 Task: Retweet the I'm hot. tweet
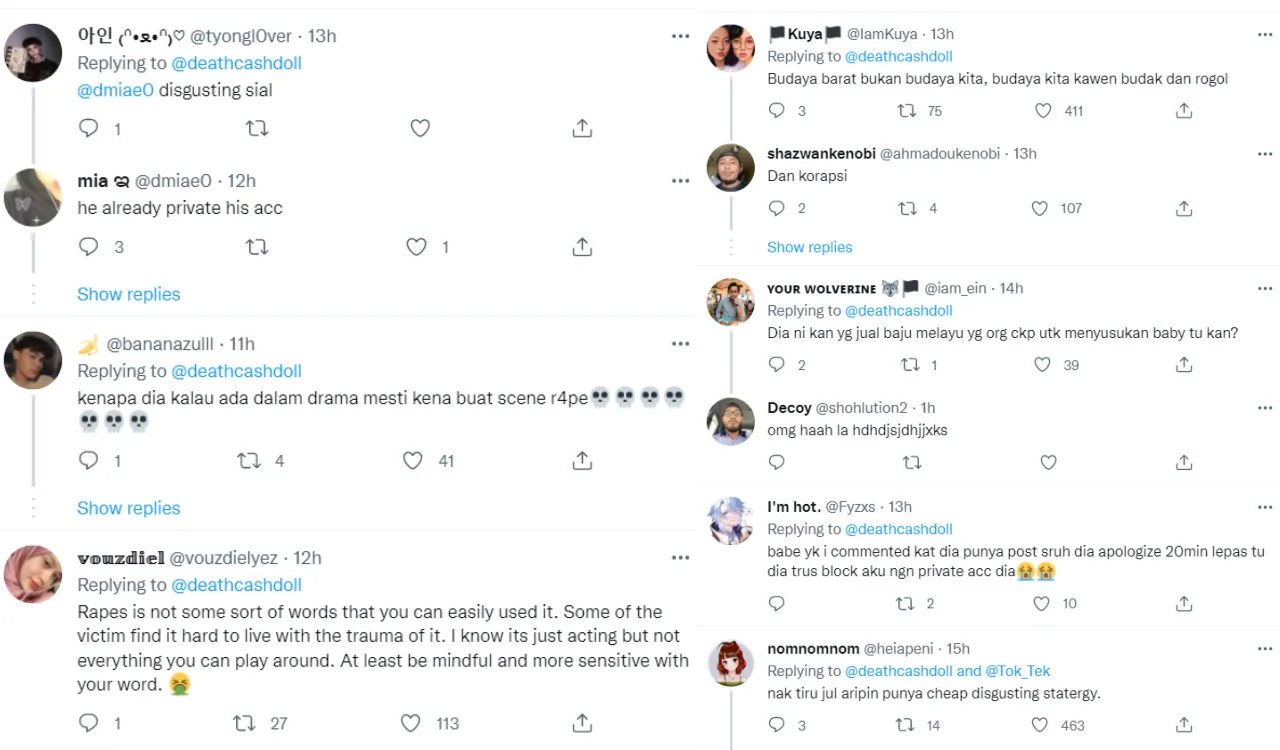(x=907, y=603)
